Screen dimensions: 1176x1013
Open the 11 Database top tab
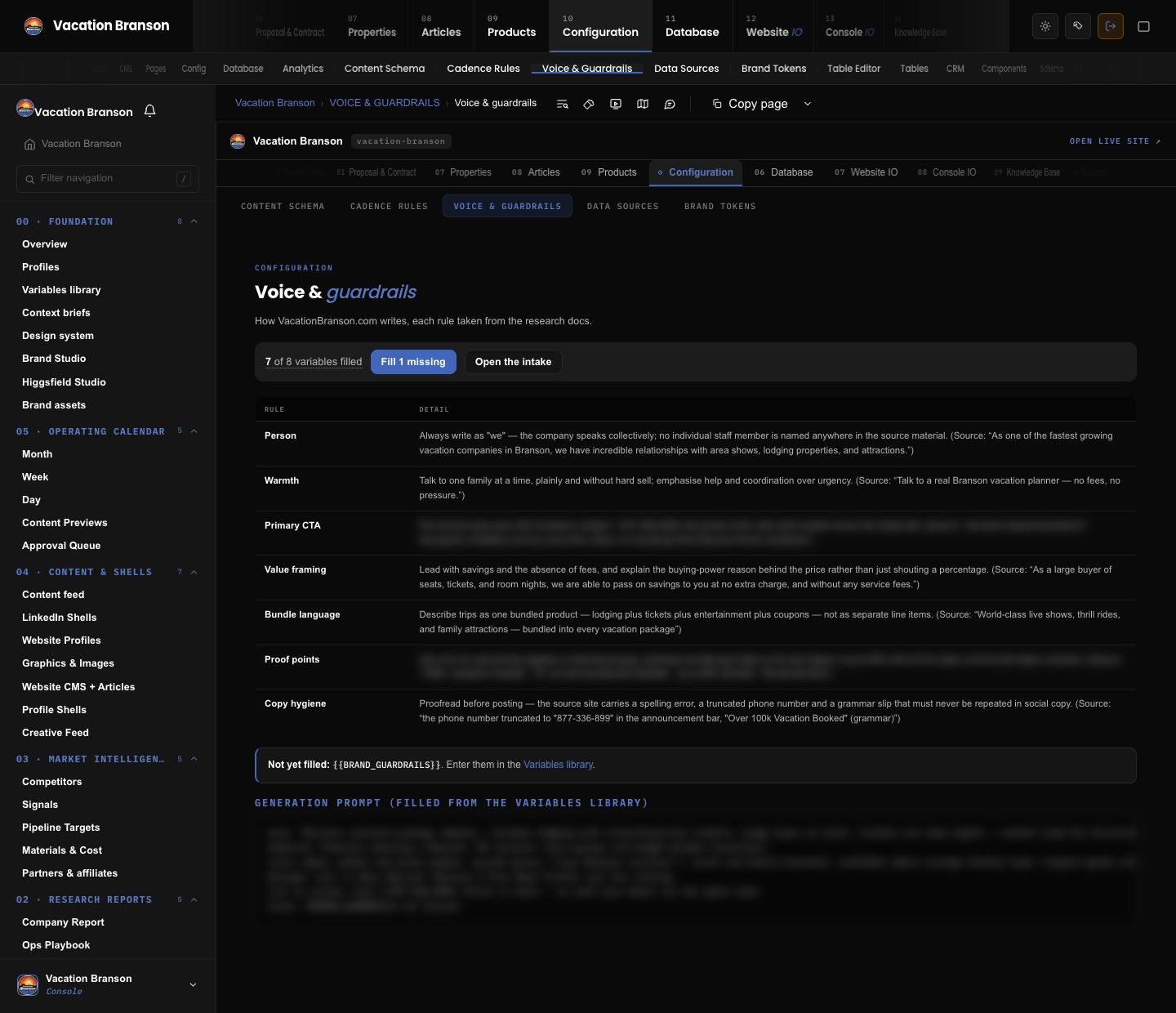(693, 26)
